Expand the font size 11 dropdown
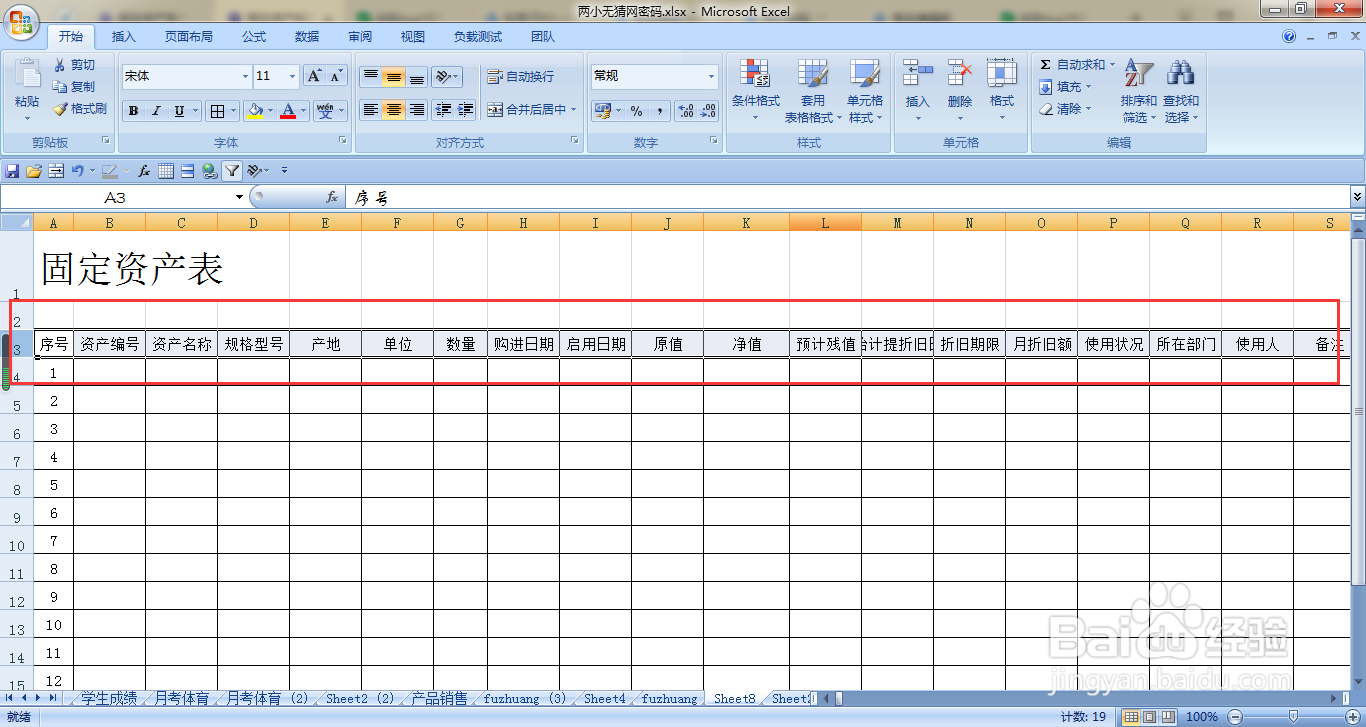 pyautogui.click(x=292, y=77)
